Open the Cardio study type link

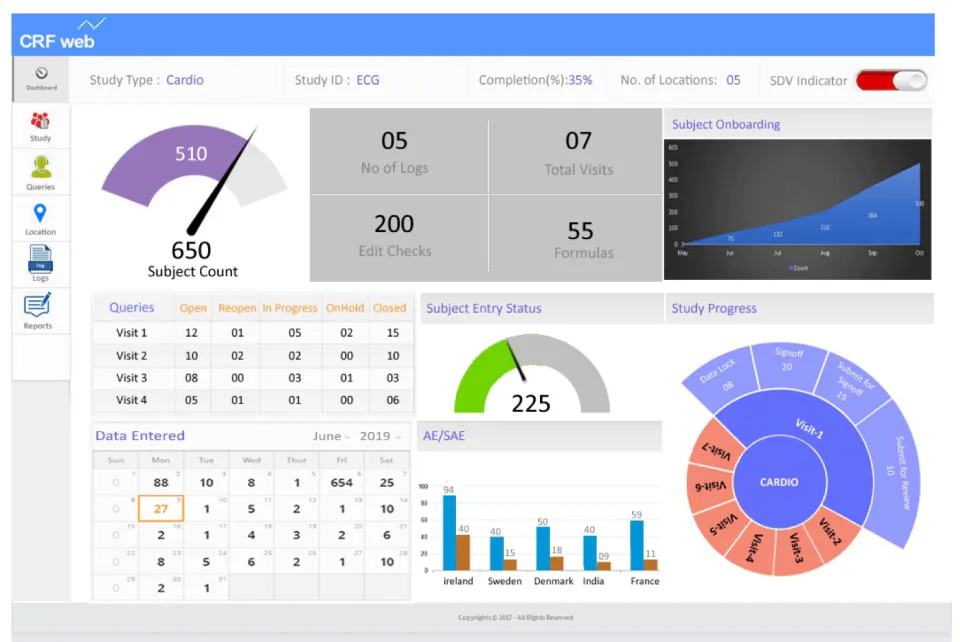185,80
